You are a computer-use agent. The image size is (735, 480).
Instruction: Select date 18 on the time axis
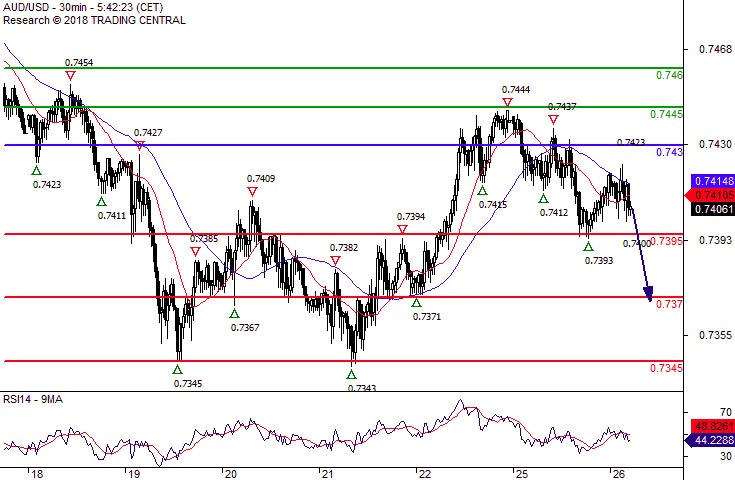coord(37,474)
